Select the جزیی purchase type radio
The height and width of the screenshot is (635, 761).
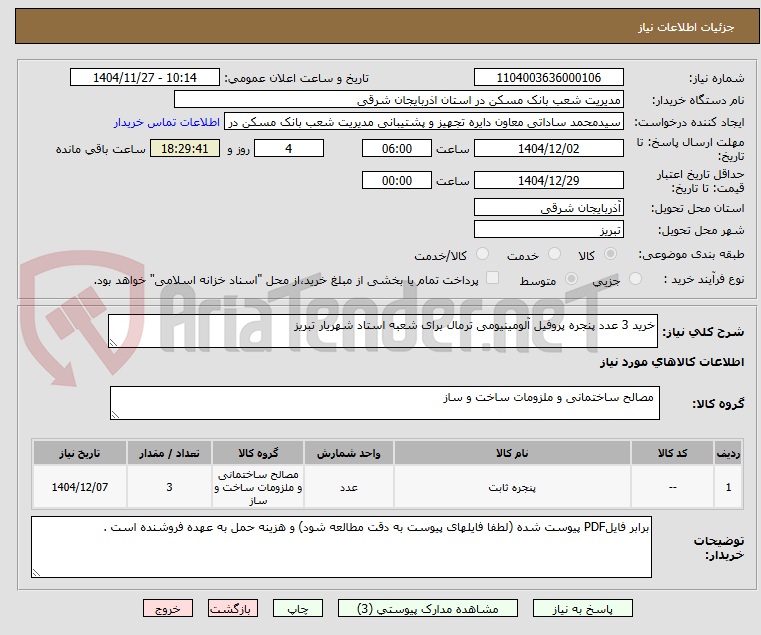coord(635,279)
